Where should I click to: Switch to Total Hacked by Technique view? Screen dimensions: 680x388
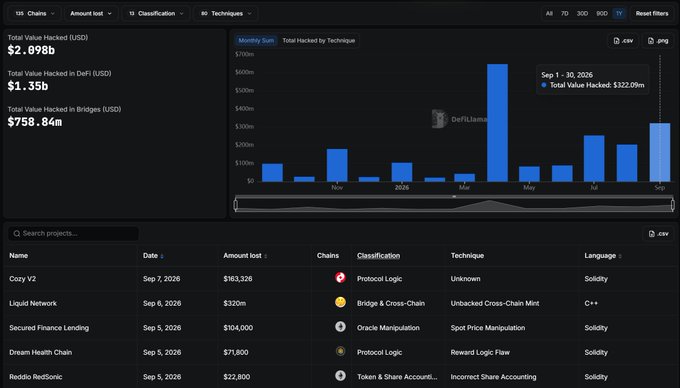point(319,40)
